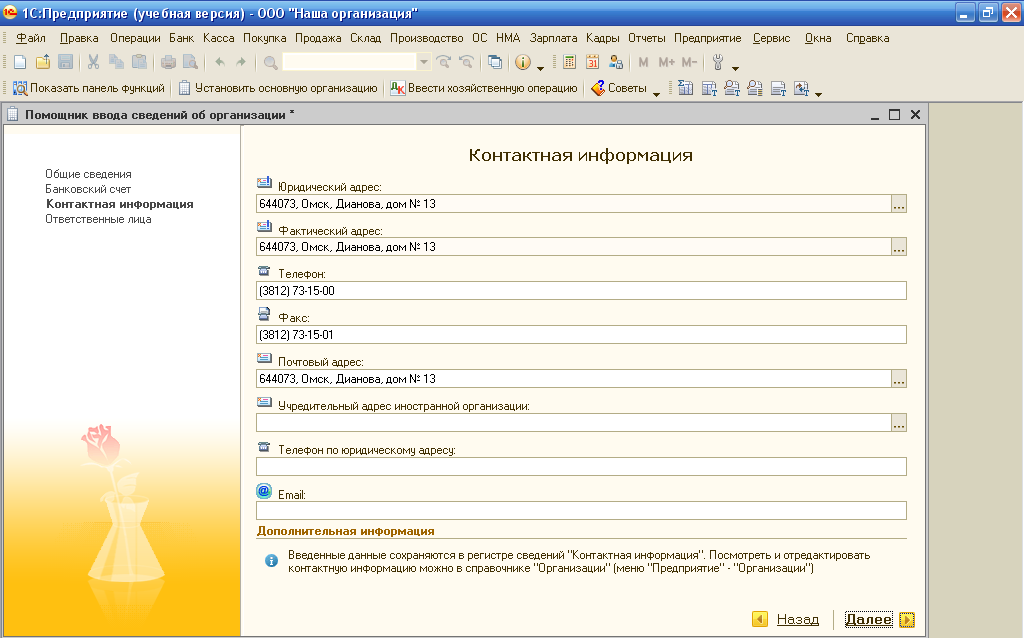Go to Банковский счет step
Screen dimensions: 1024x638
(88, 189)
